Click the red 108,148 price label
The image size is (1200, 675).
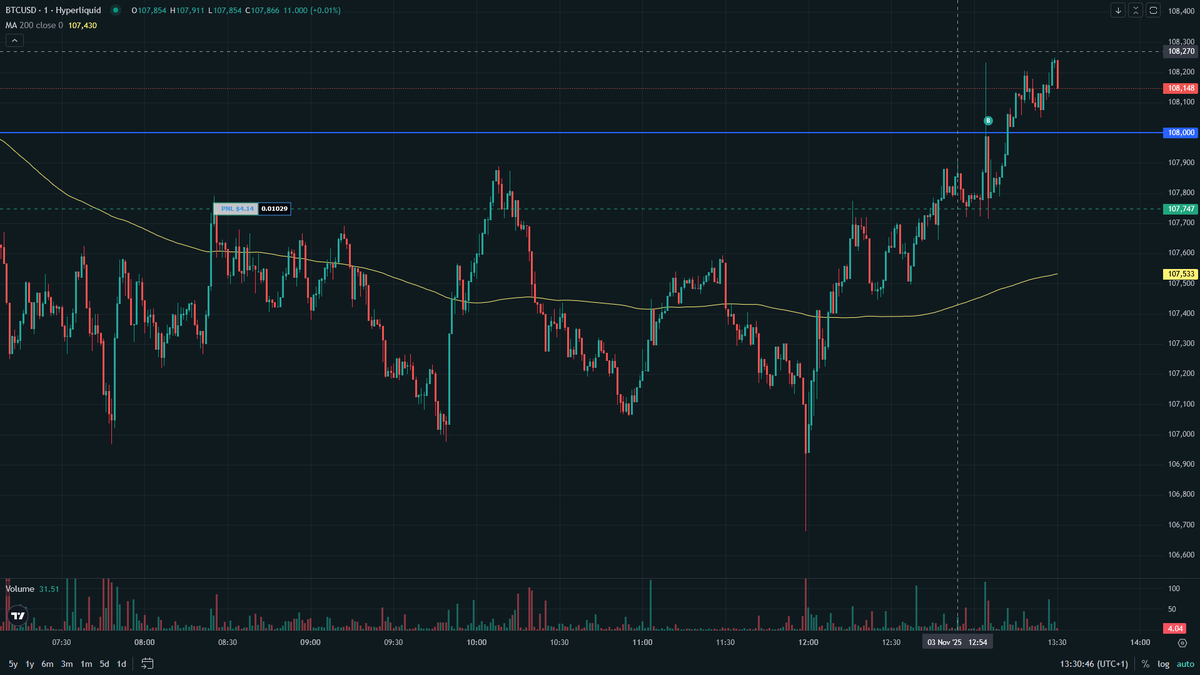pyautogui.click(x=1181, y=88)
